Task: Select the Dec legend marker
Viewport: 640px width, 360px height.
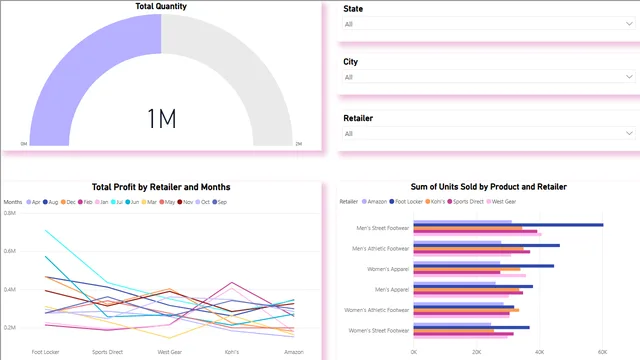Action: point(63,202)
